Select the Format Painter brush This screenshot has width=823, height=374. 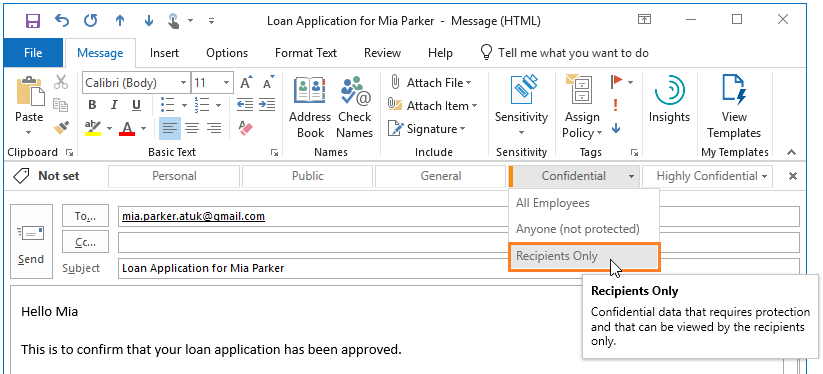pos(61,128)
